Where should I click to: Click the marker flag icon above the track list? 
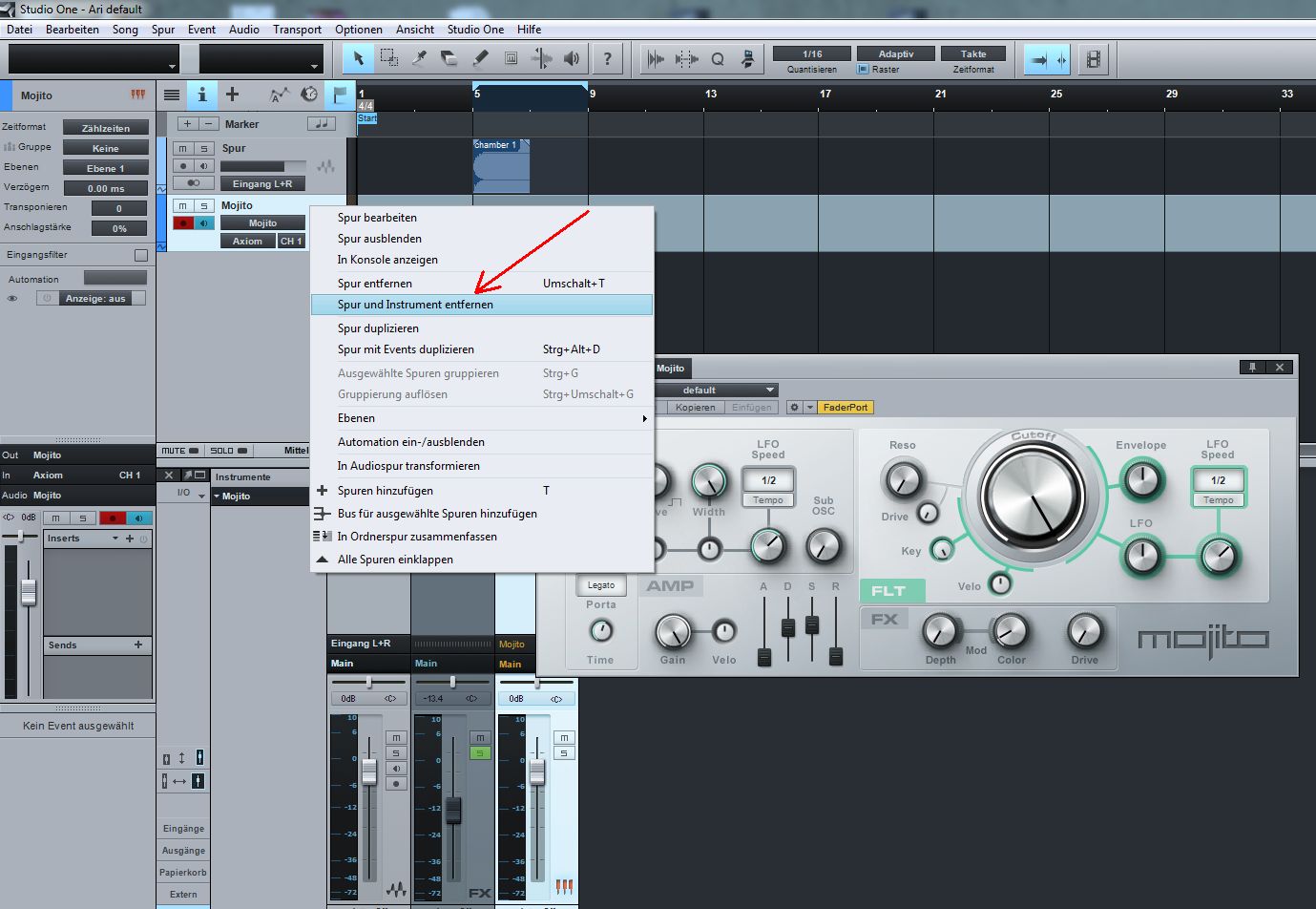tap(341, 94)
